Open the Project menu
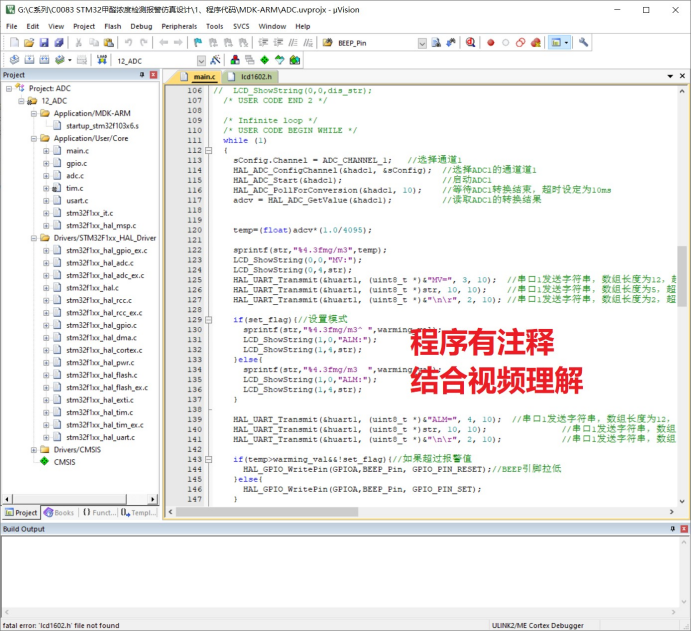692x631 pixels. coord(84,26)
